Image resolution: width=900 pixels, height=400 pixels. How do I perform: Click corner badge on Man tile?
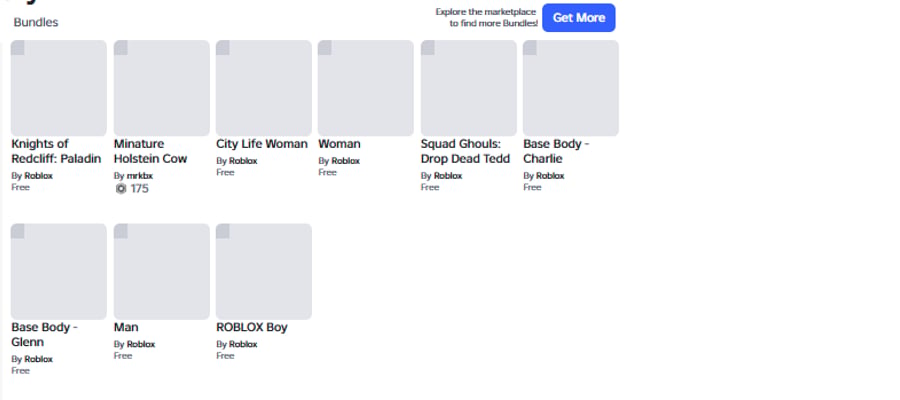coord(121,231)
